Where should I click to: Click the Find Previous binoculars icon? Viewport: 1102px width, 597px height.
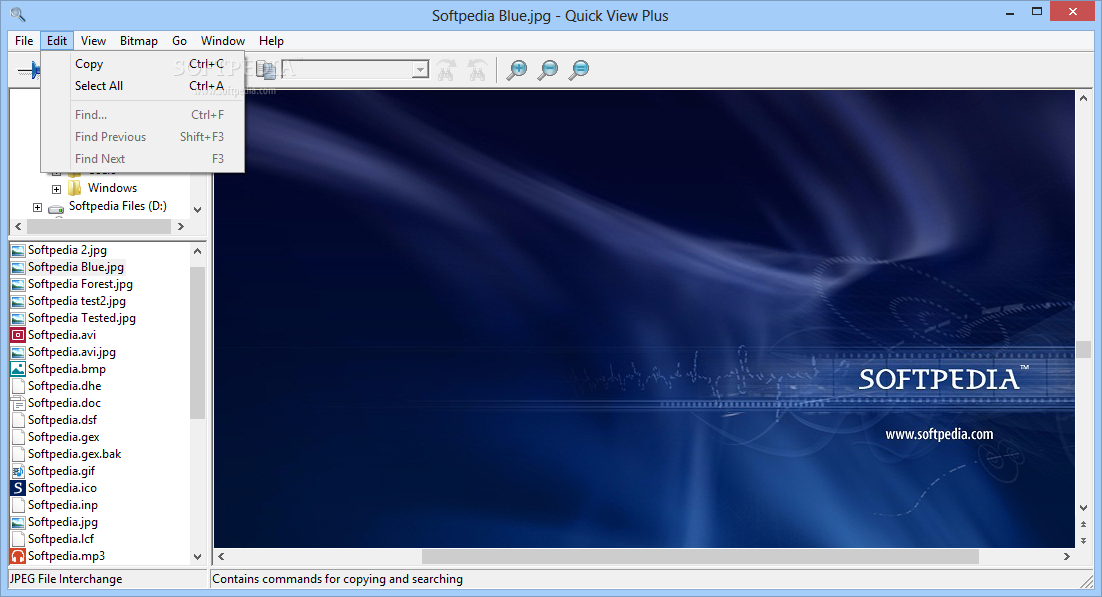point(477,70)
